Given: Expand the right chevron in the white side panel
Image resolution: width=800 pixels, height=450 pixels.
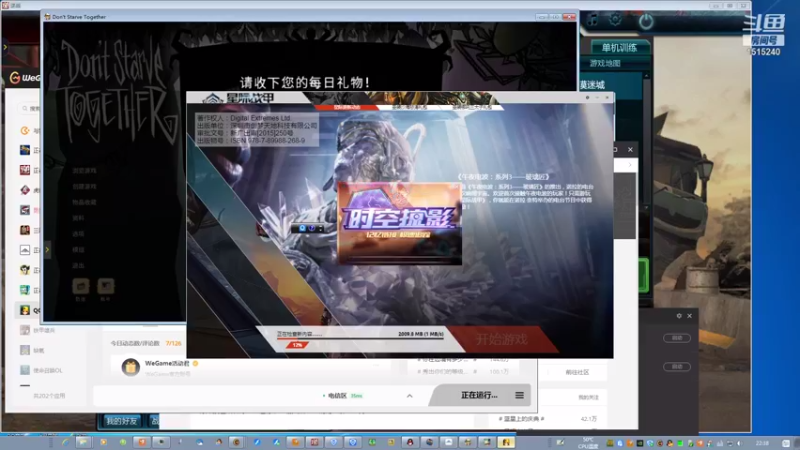Looking at the screenshot, I should coord(630,164).
